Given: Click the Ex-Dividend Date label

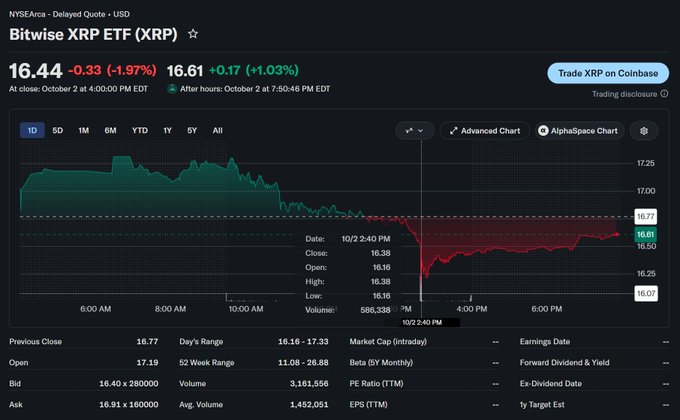Looking at the screenshot, I should (x=551, y=384).
